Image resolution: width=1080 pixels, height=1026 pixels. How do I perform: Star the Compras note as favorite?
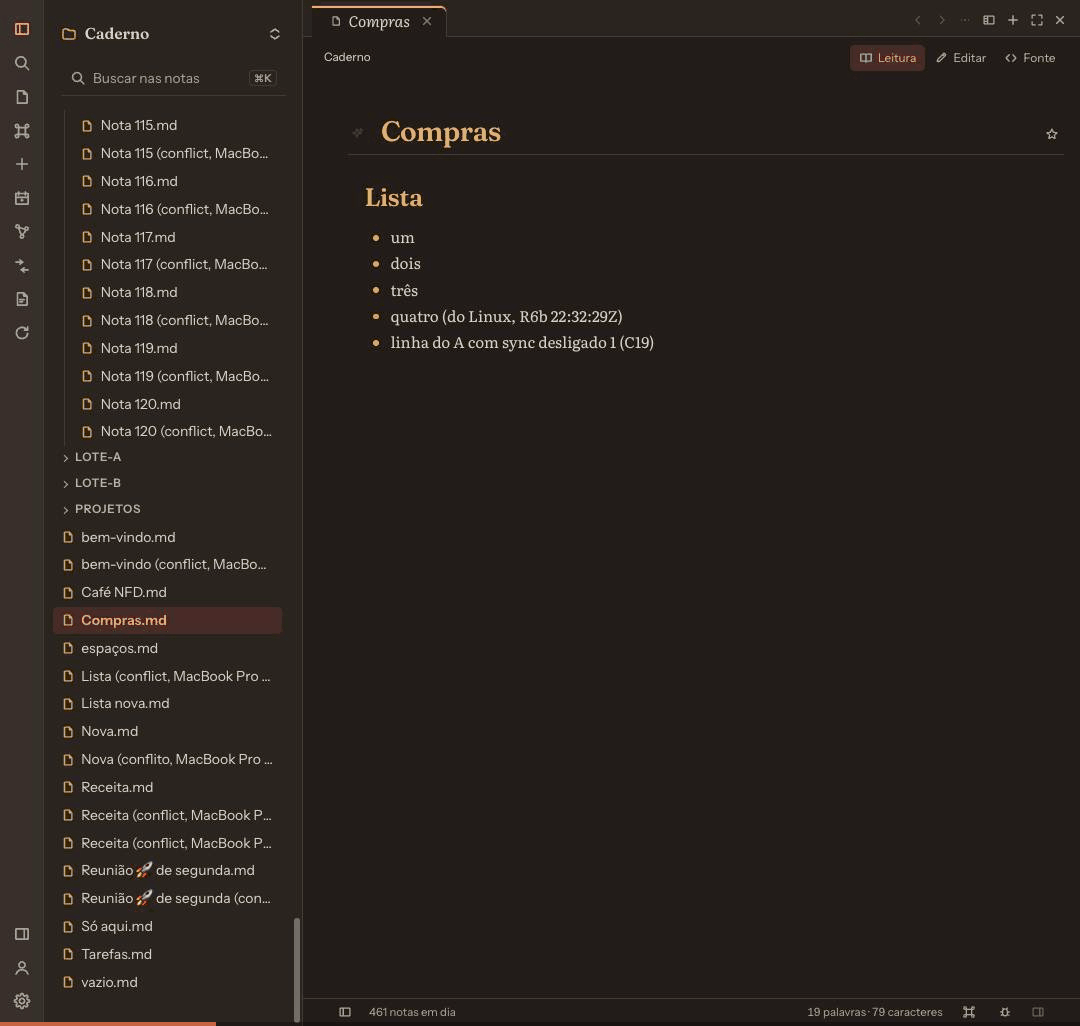pos(1051,134)
